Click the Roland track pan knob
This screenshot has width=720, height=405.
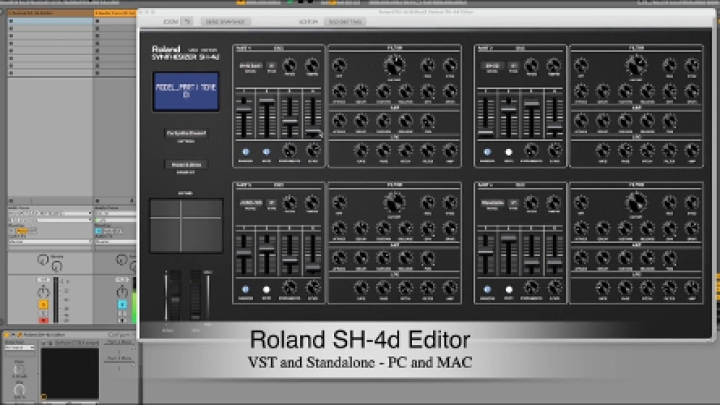coord(43,291)
